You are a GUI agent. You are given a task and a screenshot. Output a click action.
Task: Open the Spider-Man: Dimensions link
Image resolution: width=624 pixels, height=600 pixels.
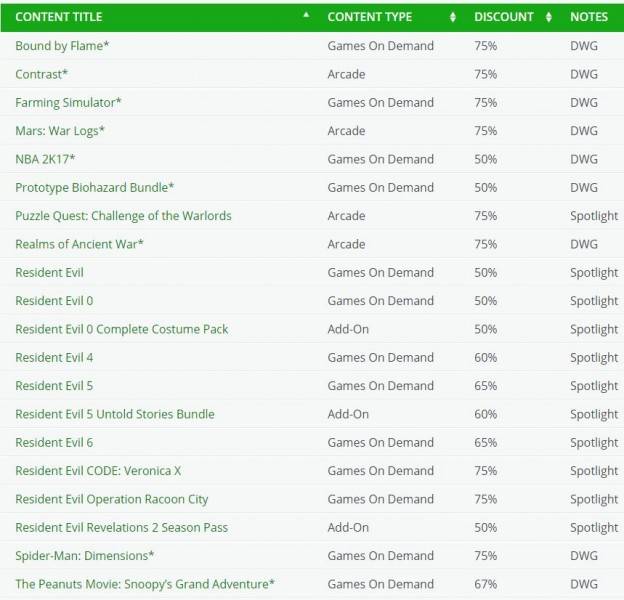(x=85, y=556)
